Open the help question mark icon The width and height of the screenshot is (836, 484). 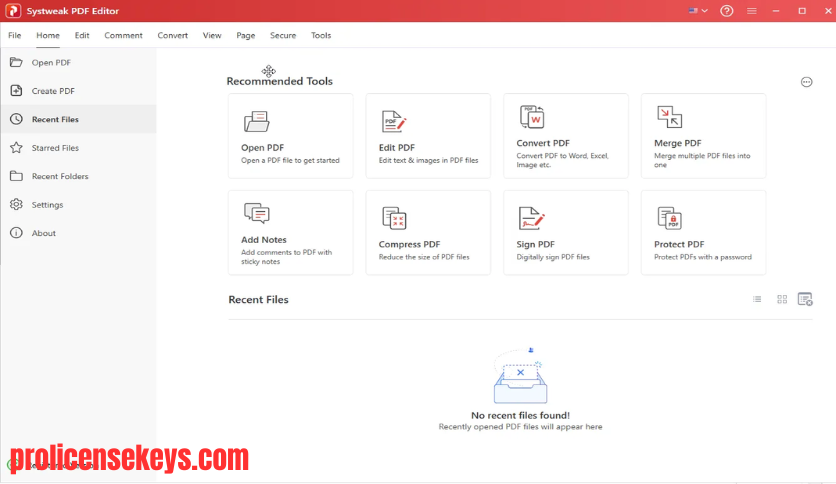(726, 11)
